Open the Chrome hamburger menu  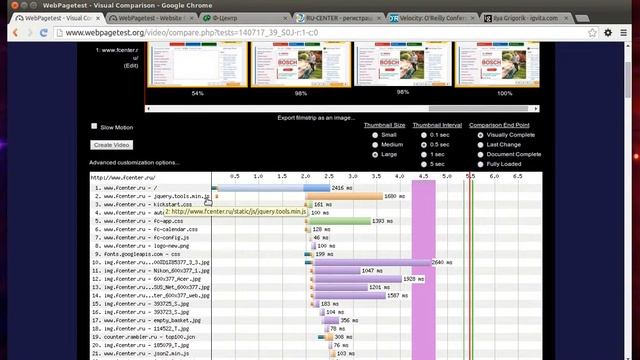(x=623, y=33)
